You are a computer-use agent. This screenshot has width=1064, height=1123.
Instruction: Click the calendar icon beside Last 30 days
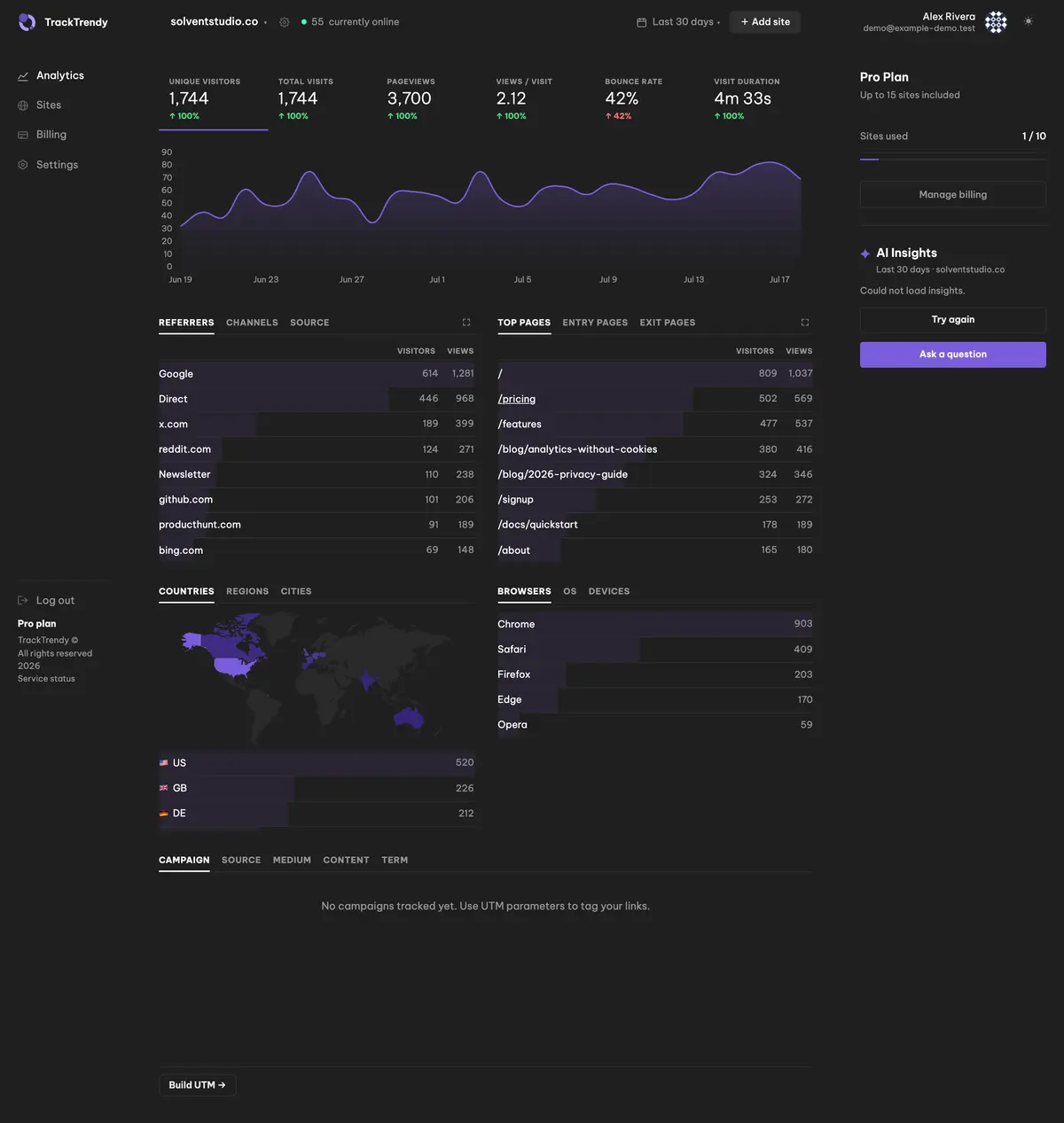[642, 22]
